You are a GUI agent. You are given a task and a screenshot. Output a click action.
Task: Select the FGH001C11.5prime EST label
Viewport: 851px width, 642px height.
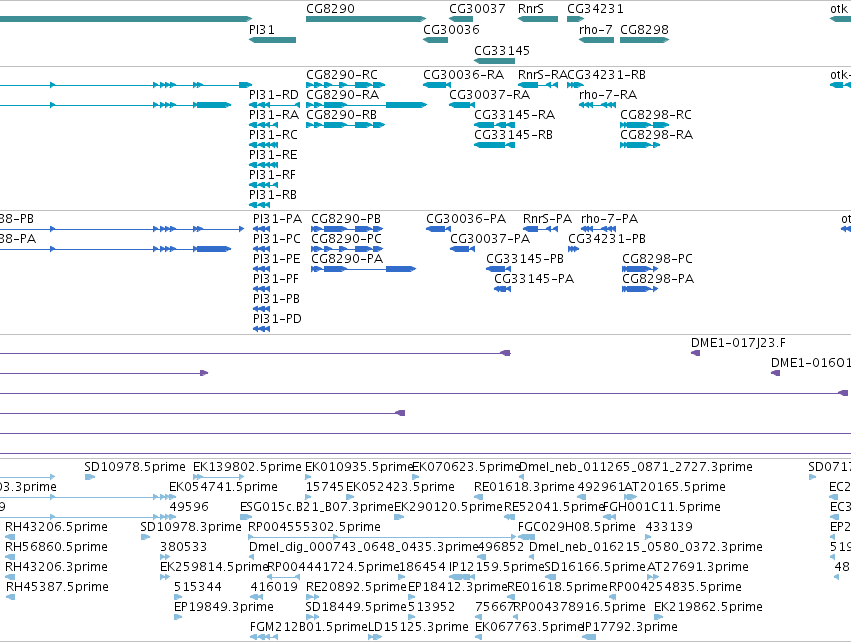662,507
